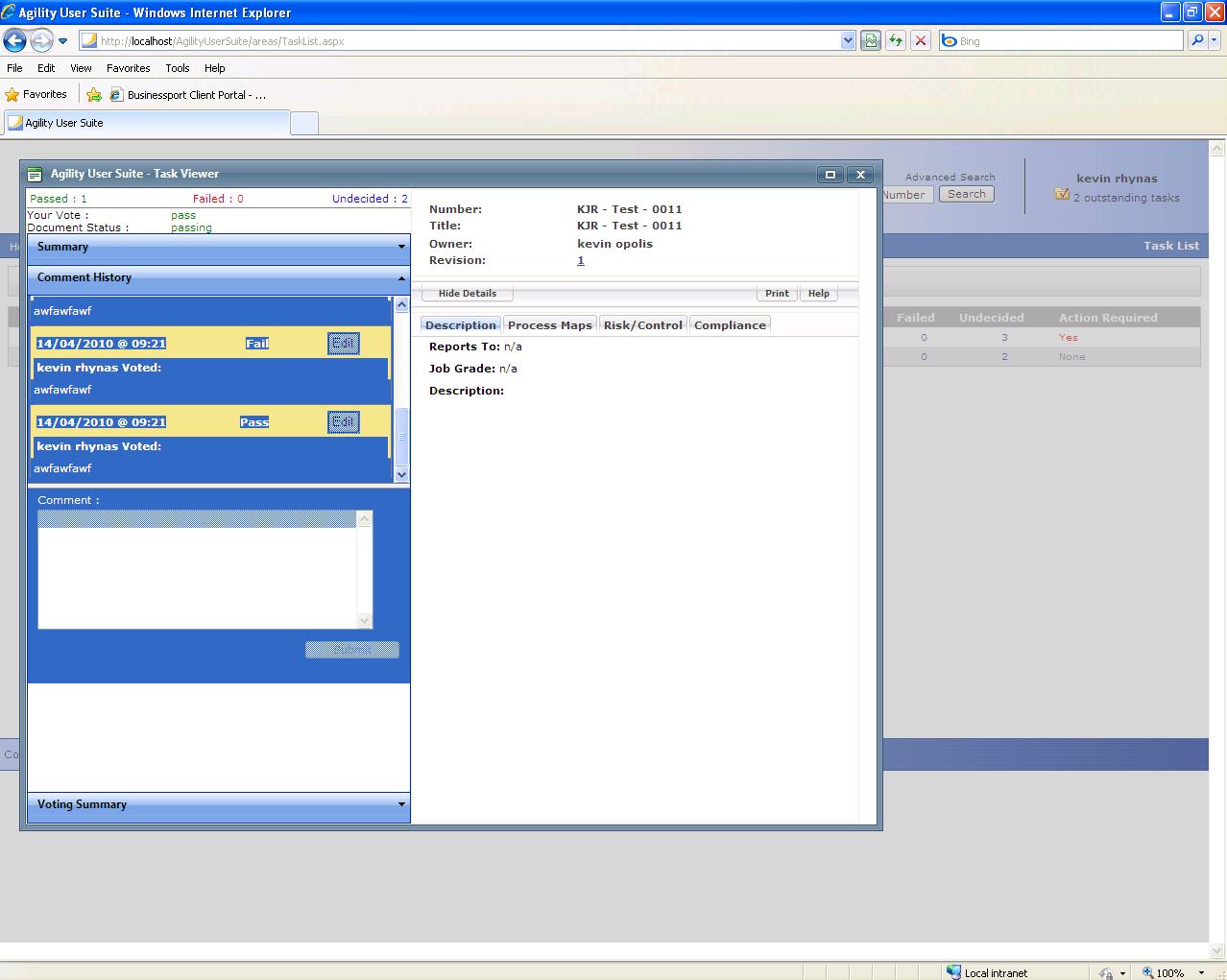This screenshot has height=980, width=1227.
Task: Click the browser Back arrow button
Action: 14,40
